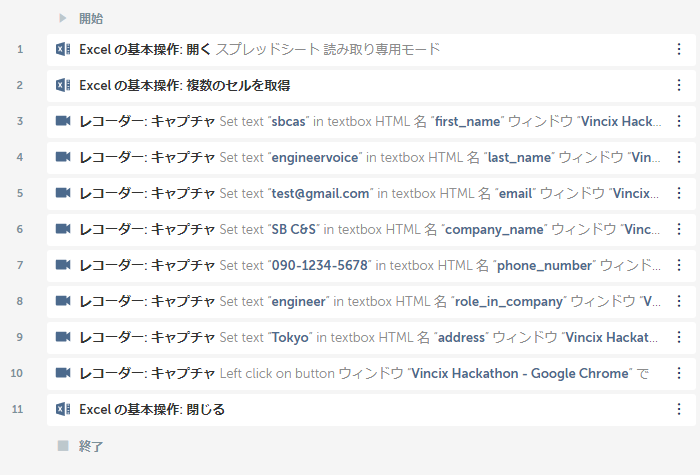The width and height of the screenshot is (700, 475).
Task: Select step 1 Excel 開く action text
Action: pyautogui.click(x=259, y=49)
